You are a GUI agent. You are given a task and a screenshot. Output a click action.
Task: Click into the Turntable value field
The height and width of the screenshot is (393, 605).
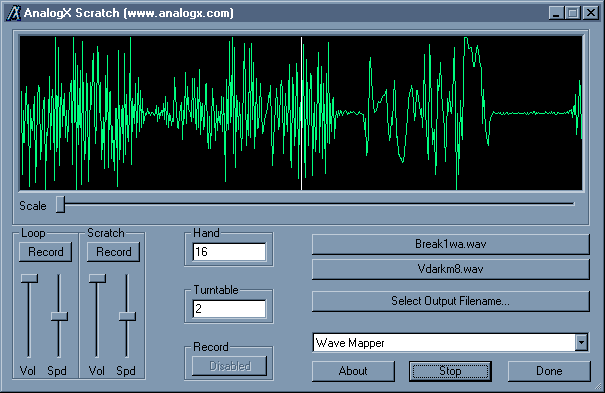pos(229,309)
